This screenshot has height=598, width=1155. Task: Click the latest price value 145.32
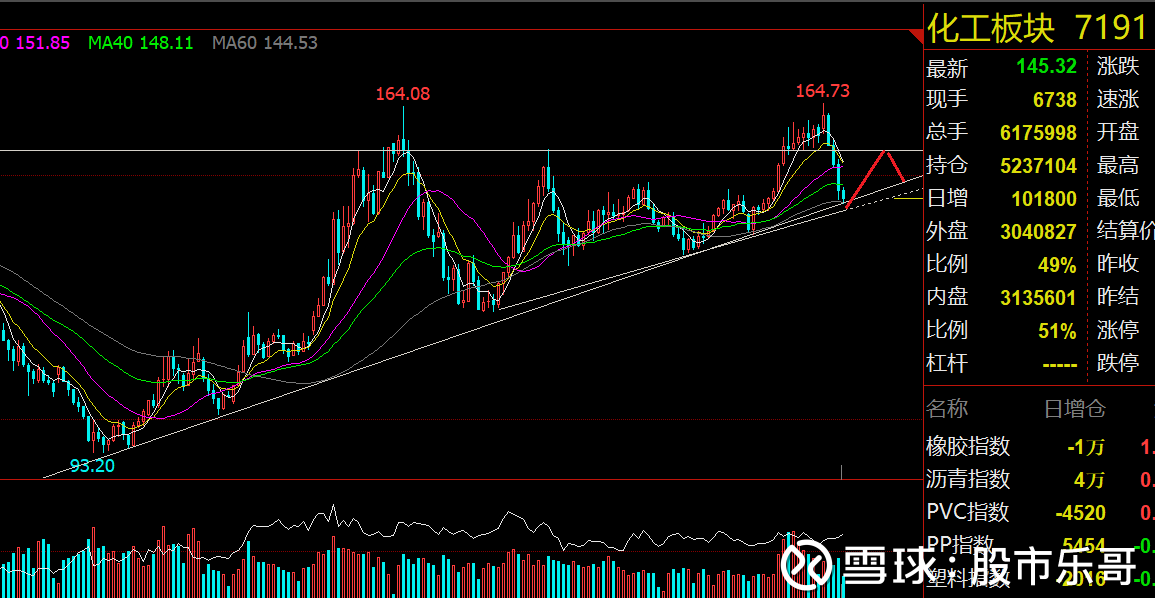click(1047, 66)
